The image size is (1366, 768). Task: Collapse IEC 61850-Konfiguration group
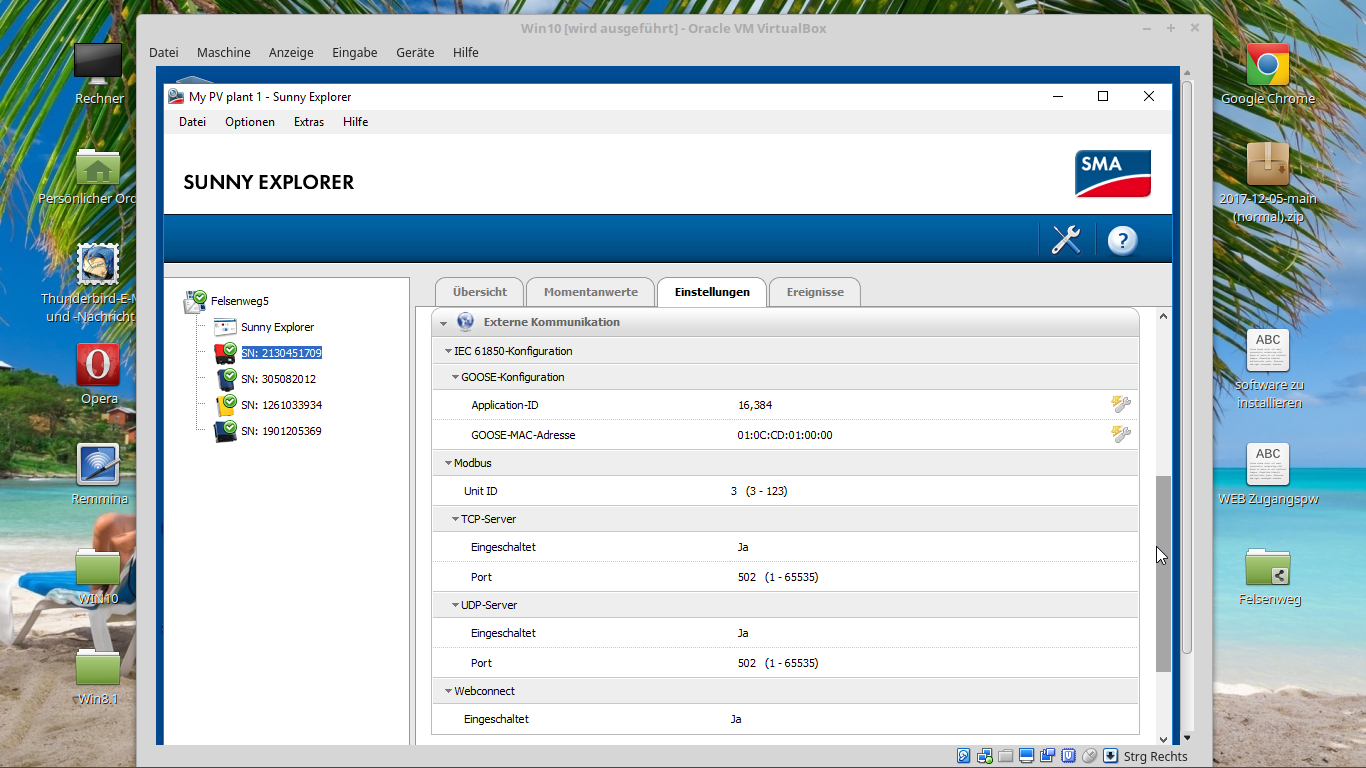(448, 351)
